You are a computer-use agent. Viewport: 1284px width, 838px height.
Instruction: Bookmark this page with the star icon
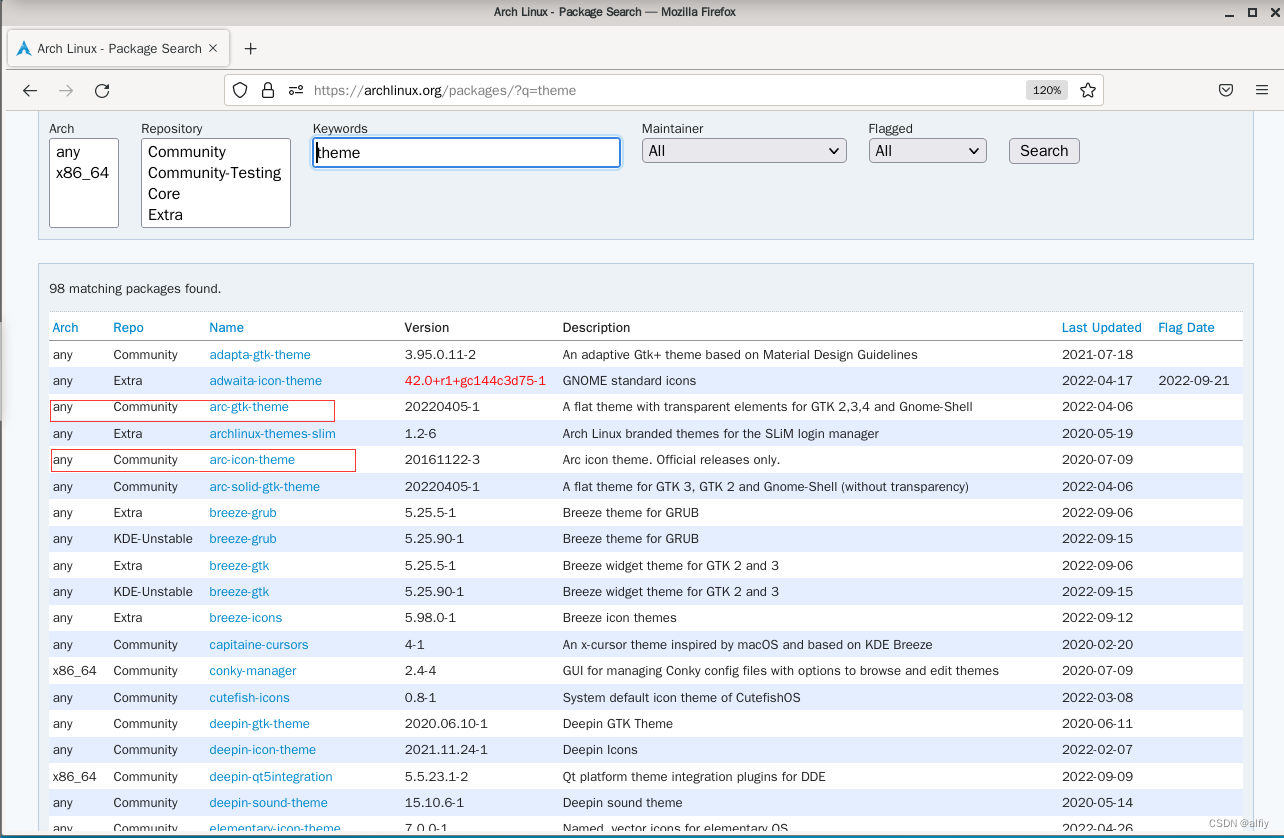pos(1088,90)
